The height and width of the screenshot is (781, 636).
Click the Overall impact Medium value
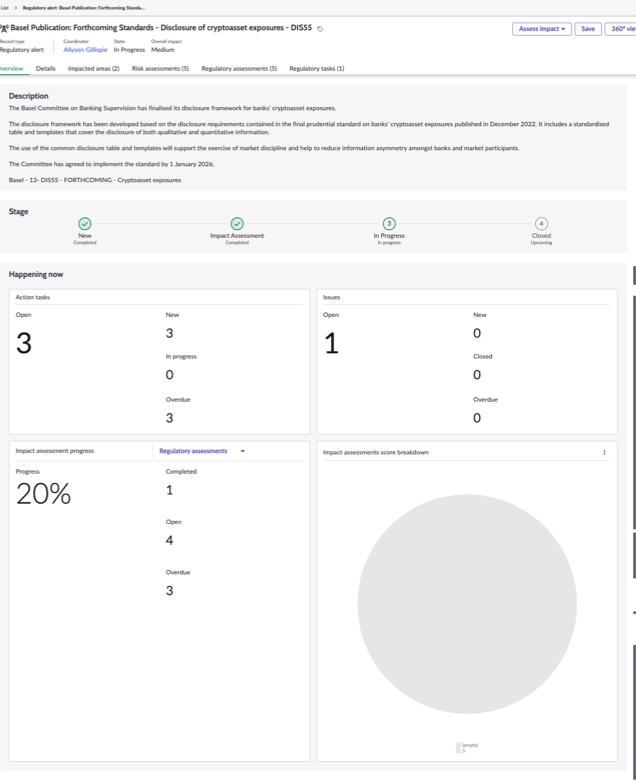163,50
